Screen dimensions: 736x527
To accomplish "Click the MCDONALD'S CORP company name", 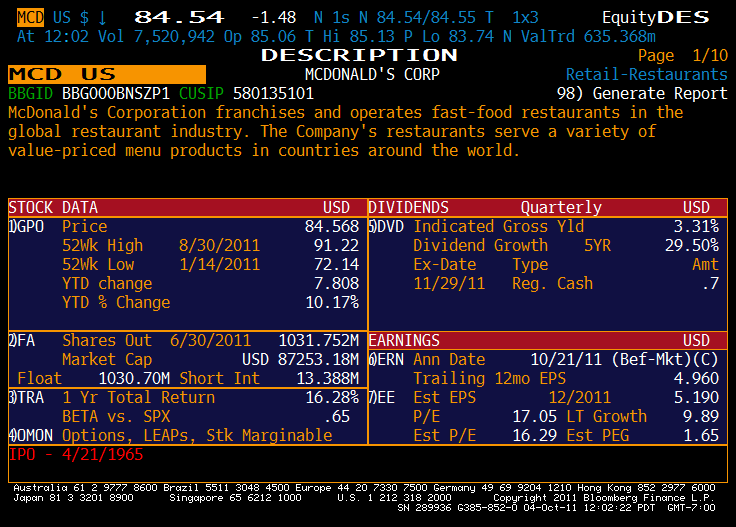I will [372, 74].
